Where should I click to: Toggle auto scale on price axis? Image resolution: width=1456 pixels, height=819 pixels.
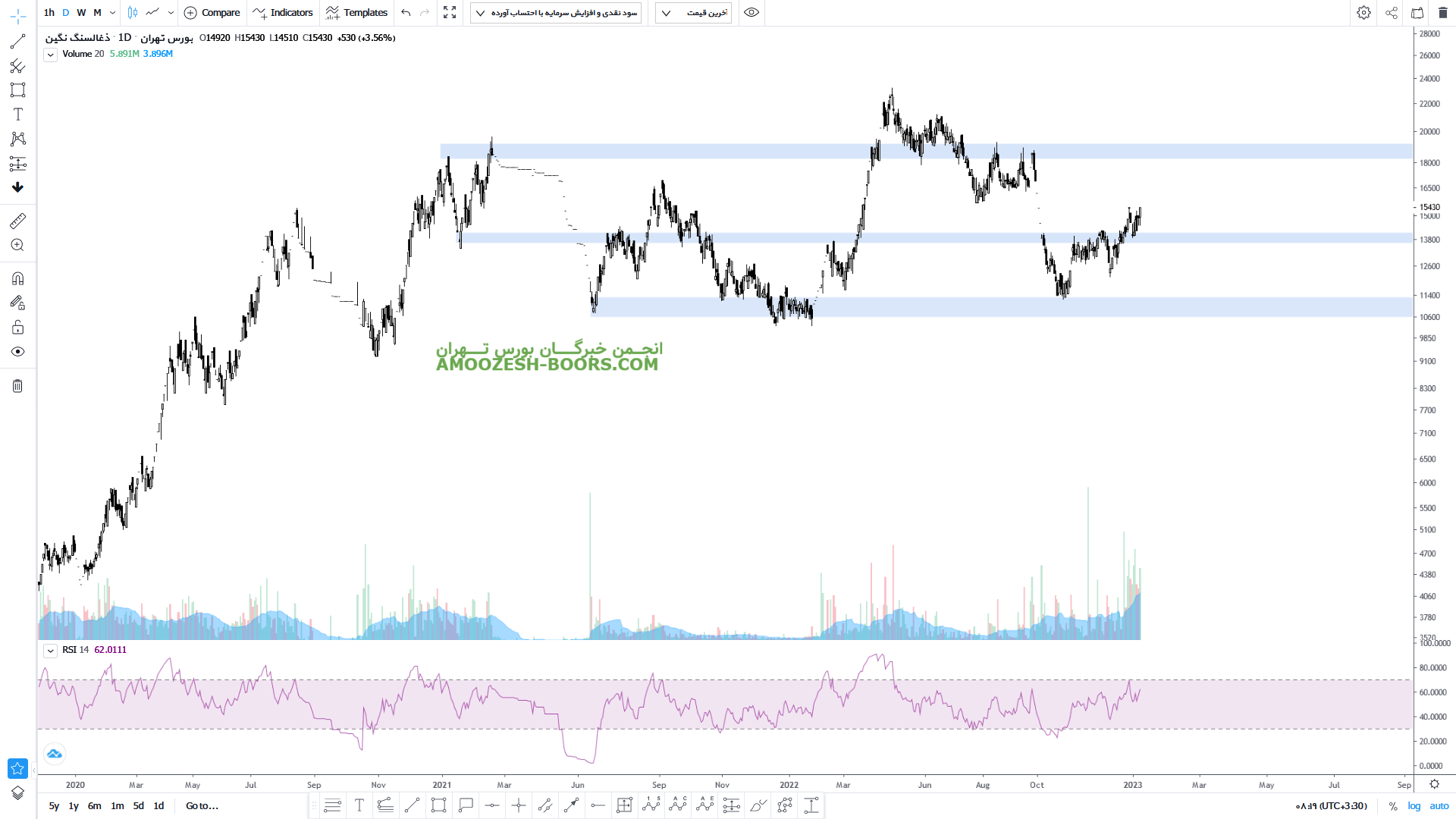click(1439, 806)
